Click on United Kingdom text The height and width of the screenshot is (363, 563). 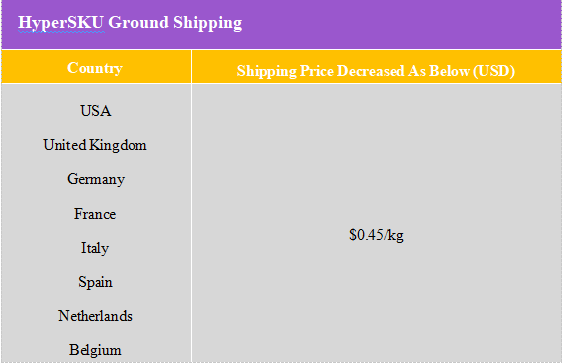pos(95,145)
